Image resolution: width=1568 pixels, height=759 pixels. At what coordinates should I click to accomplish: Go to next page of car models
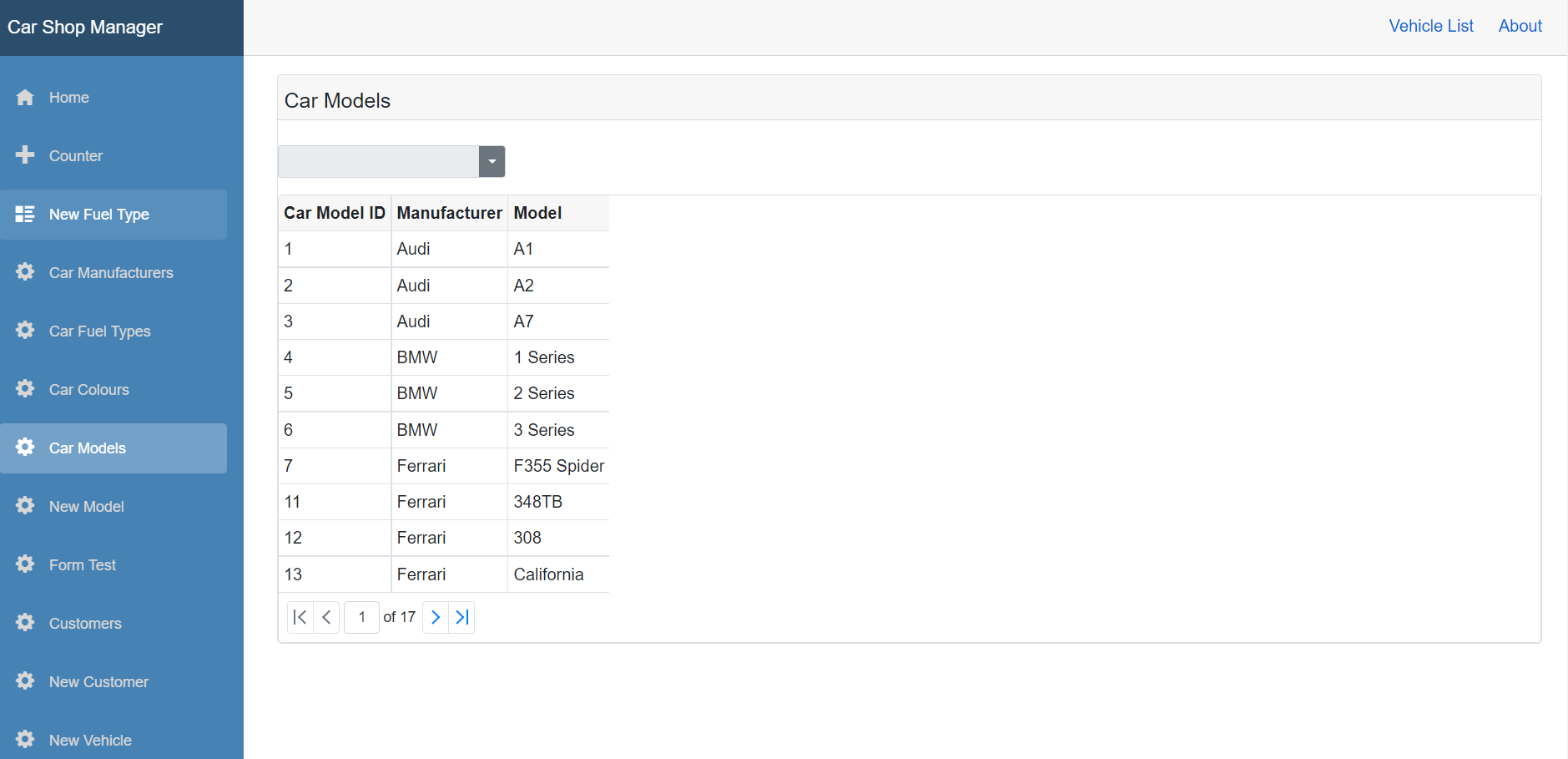click(435, 617)
